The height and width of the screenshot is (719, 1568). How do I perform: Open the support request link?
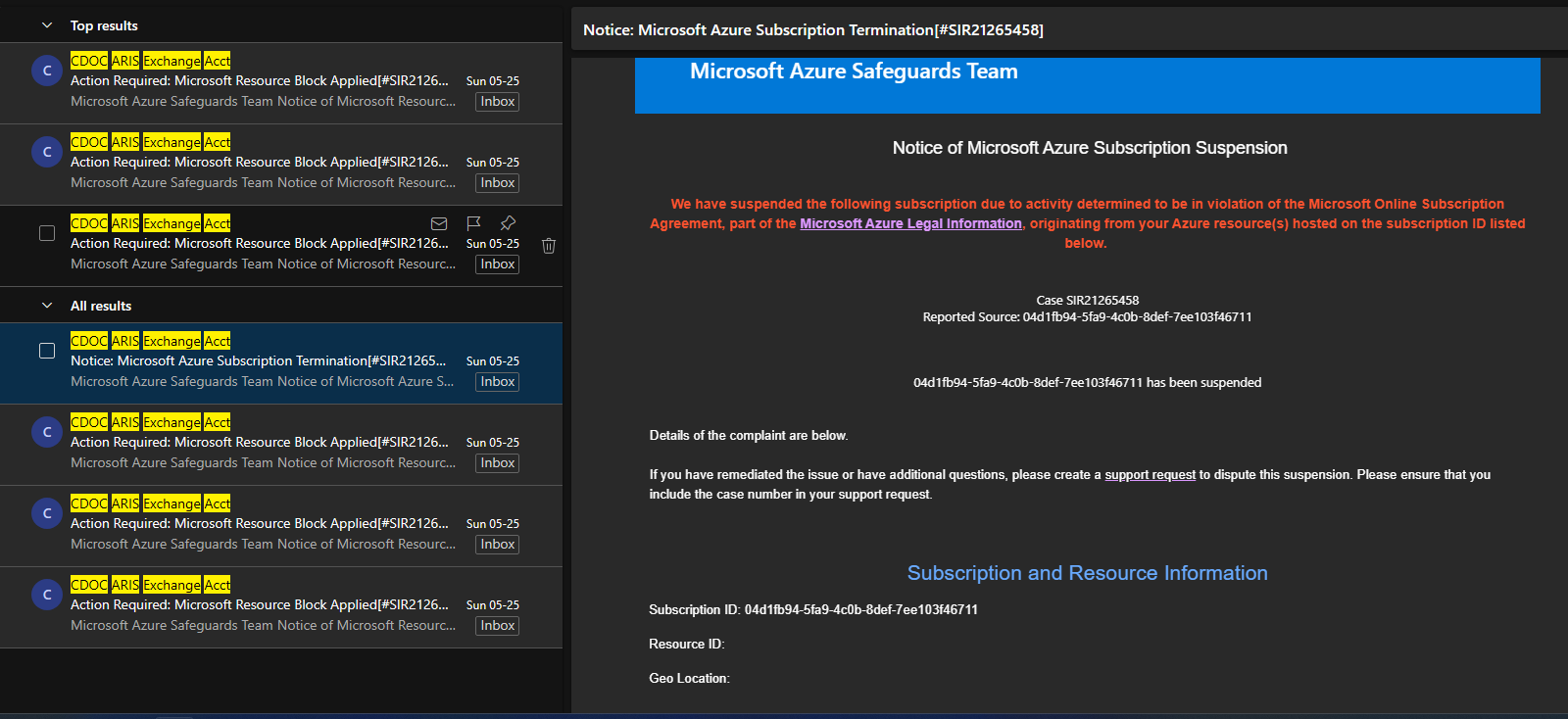coord(1150,474)
